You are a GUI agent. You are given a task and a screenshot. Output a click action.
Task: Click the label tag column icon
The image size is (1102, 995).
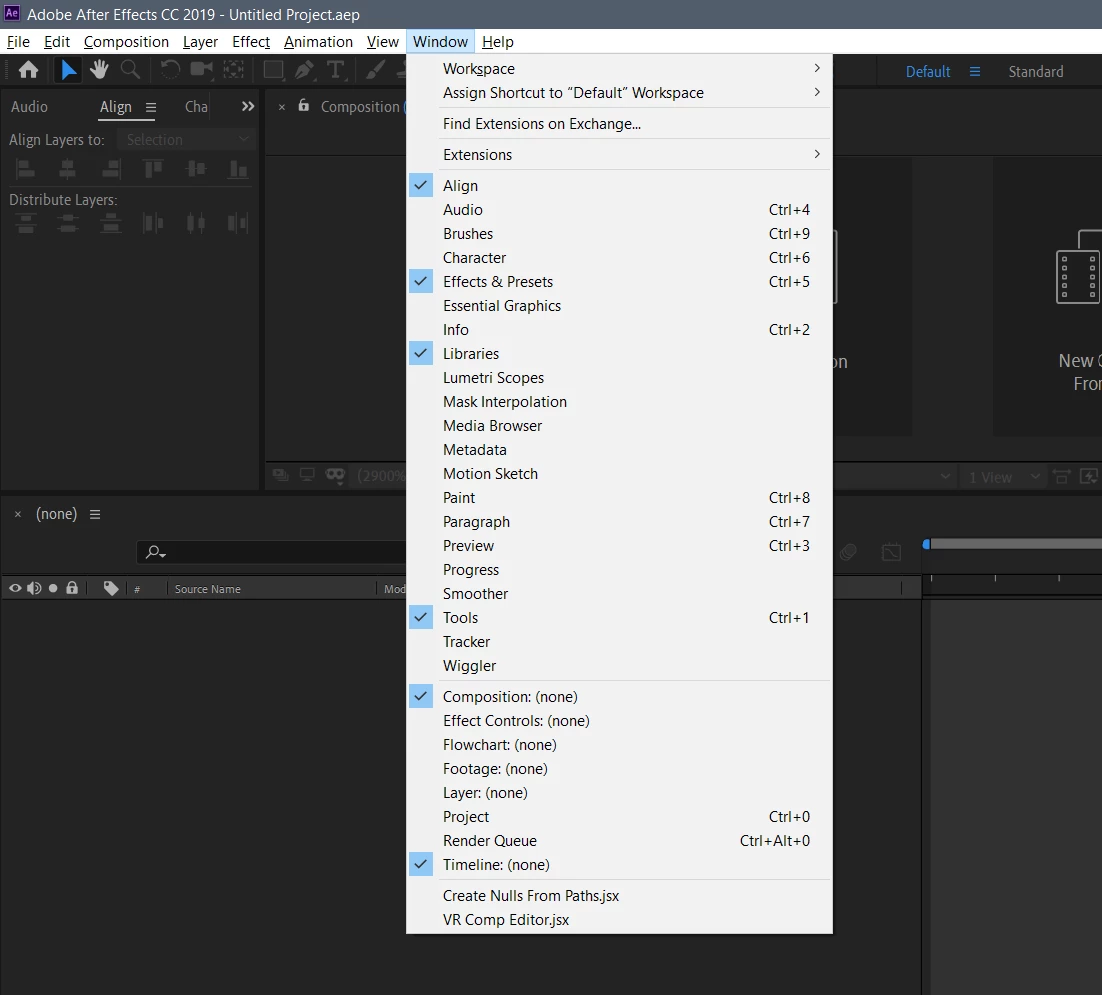pyautogui.click(x=111, y=588)
